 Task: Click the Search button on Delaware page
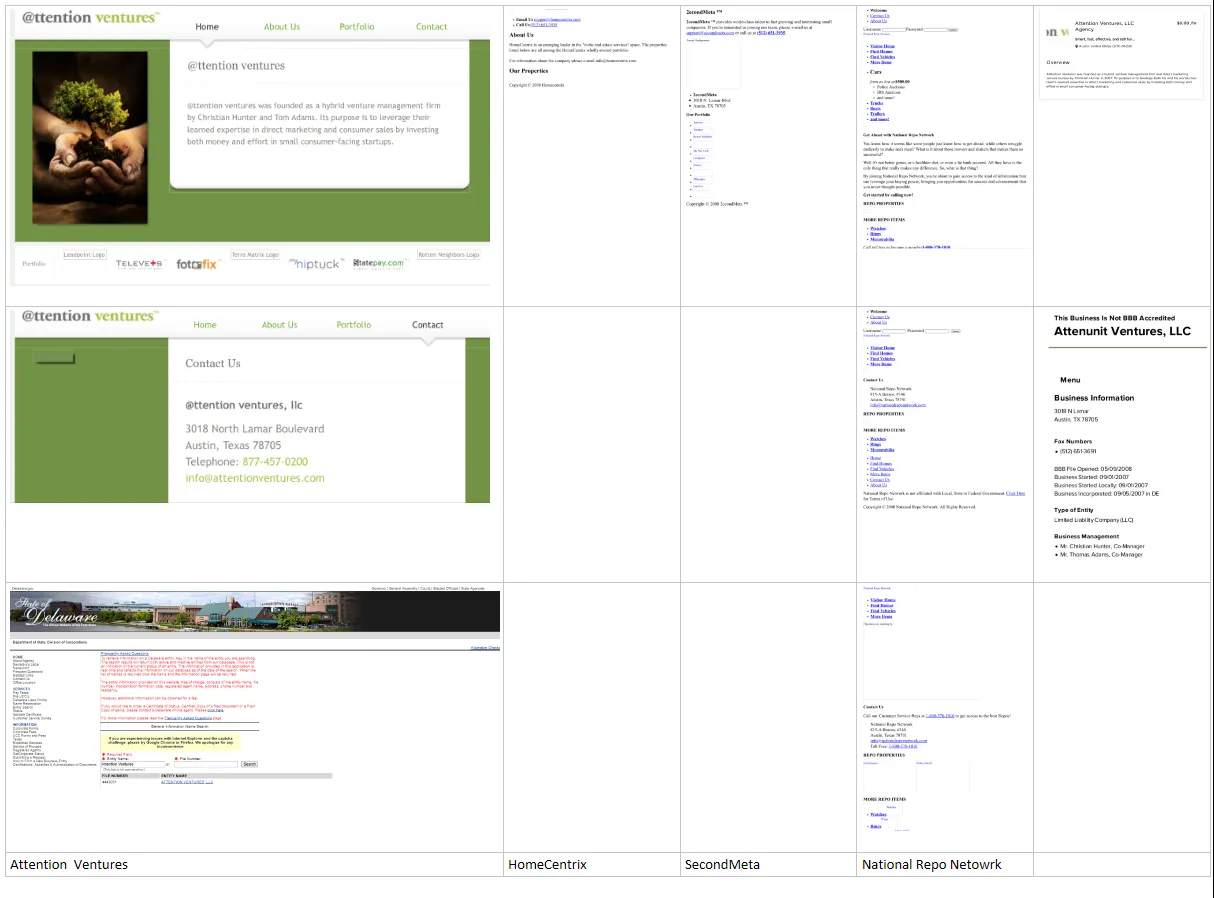250,764
